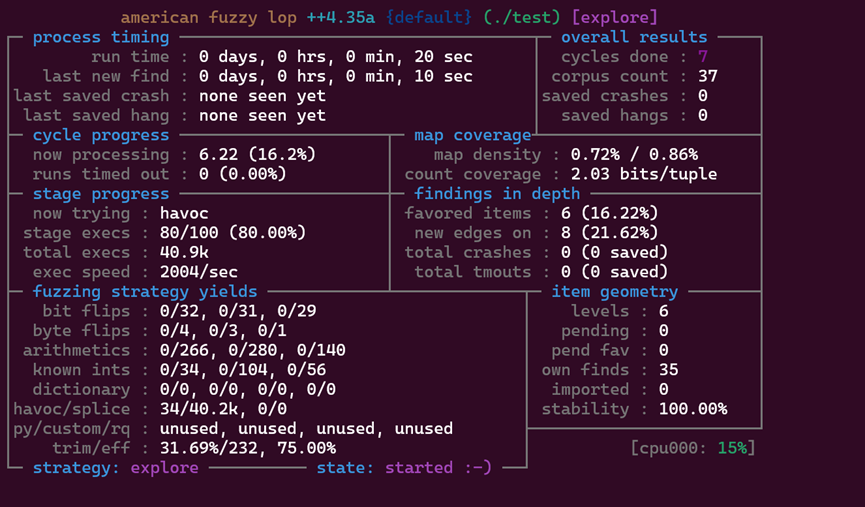
Task: Click the run time value '0 min, 20 sec'
Action: tap(409, 57)
